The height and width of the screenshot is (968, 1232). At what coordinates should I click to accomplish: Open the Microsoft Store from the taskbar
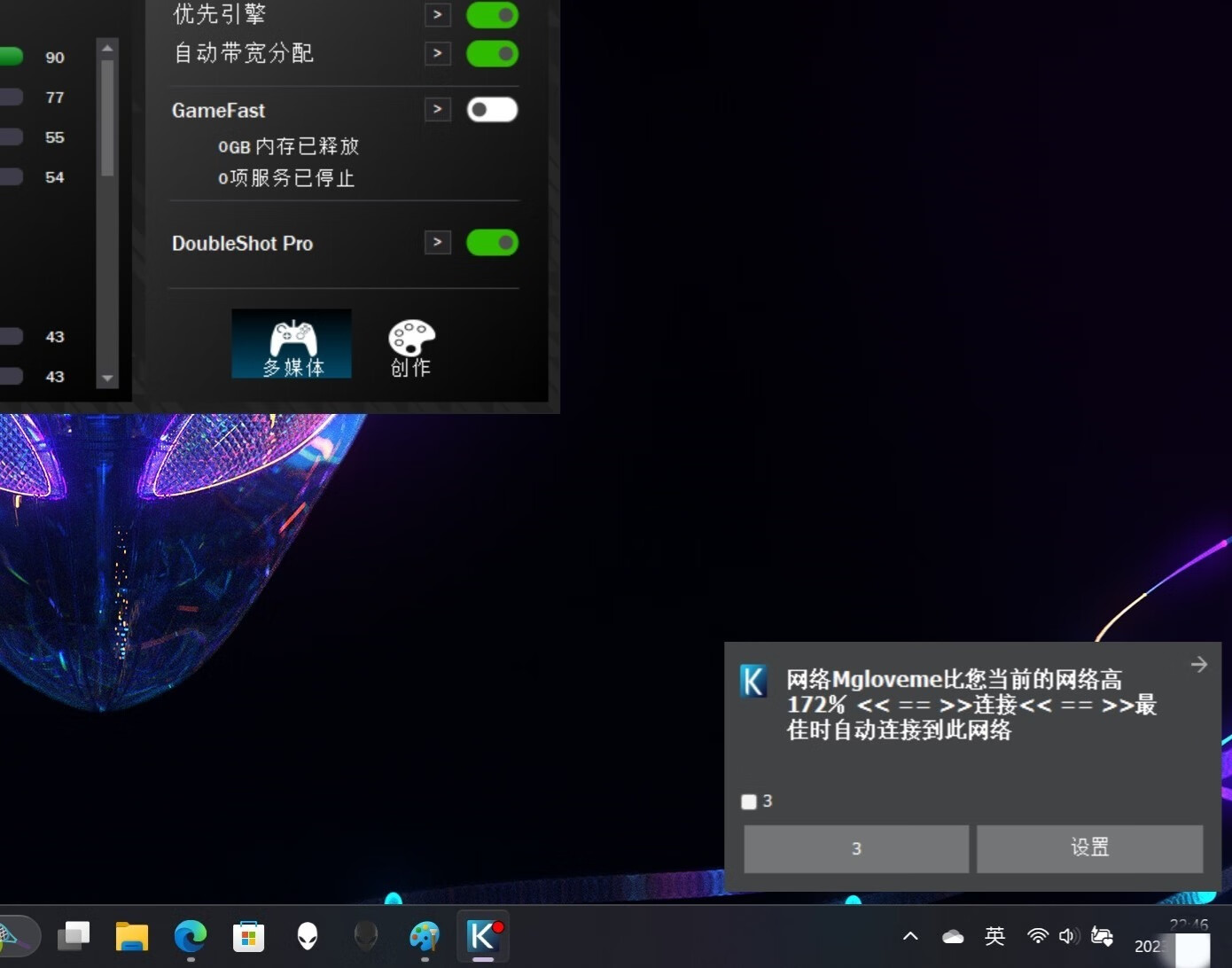point(249,936)
